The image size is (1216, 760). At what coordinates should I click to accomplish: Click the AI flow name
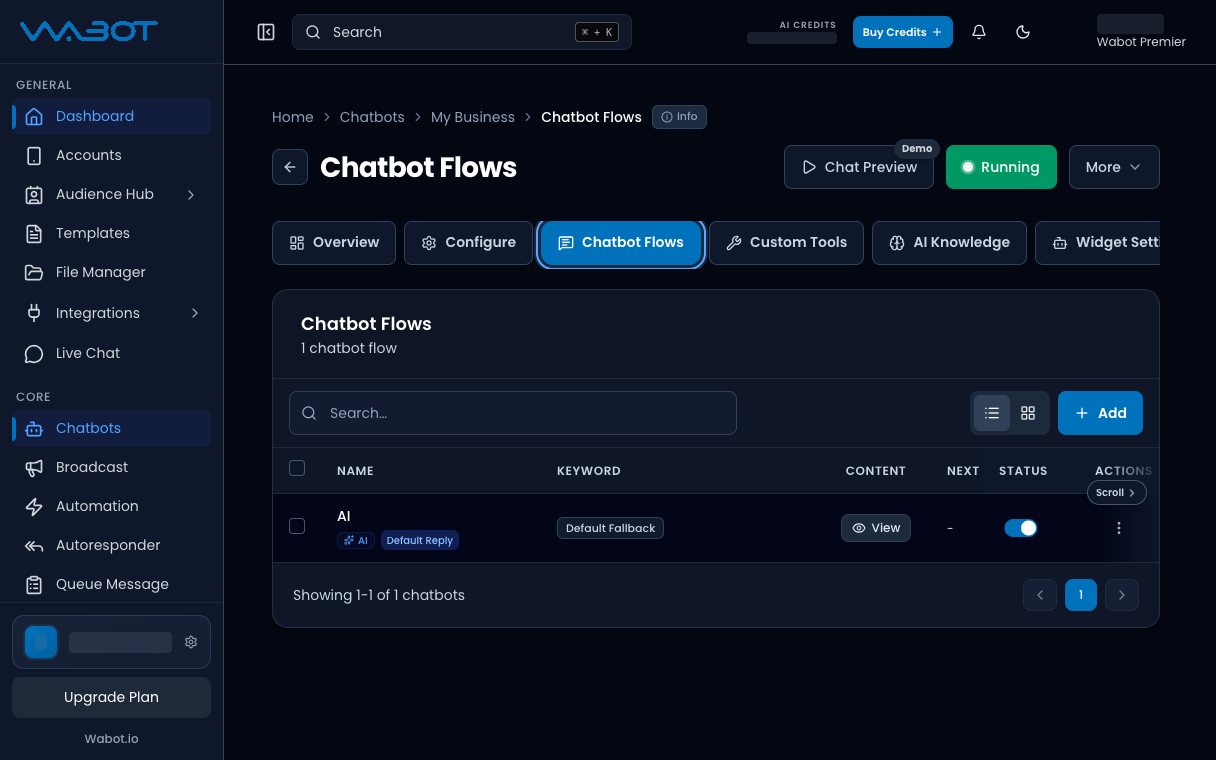[344, 516]
